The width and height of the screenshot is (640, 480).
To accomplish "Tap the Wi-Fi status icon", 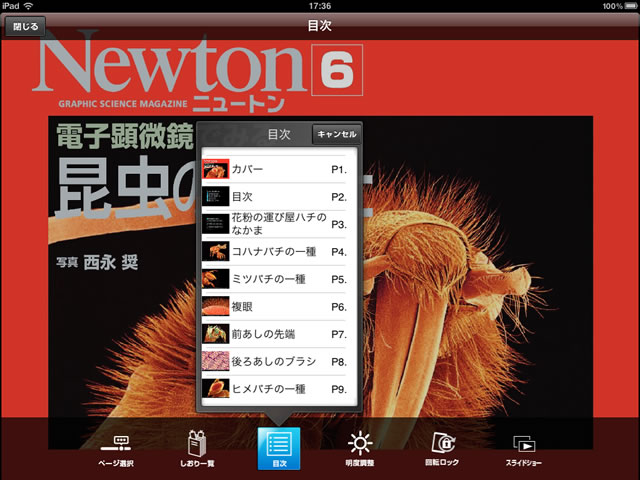I will [x=29, y=6].
